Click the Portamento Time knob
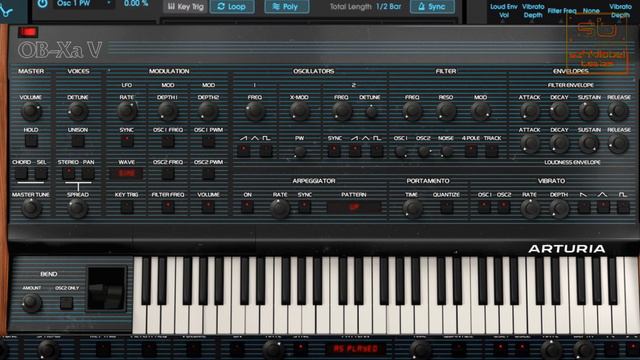This screenshot has height=360, width=640. [412, 209]
